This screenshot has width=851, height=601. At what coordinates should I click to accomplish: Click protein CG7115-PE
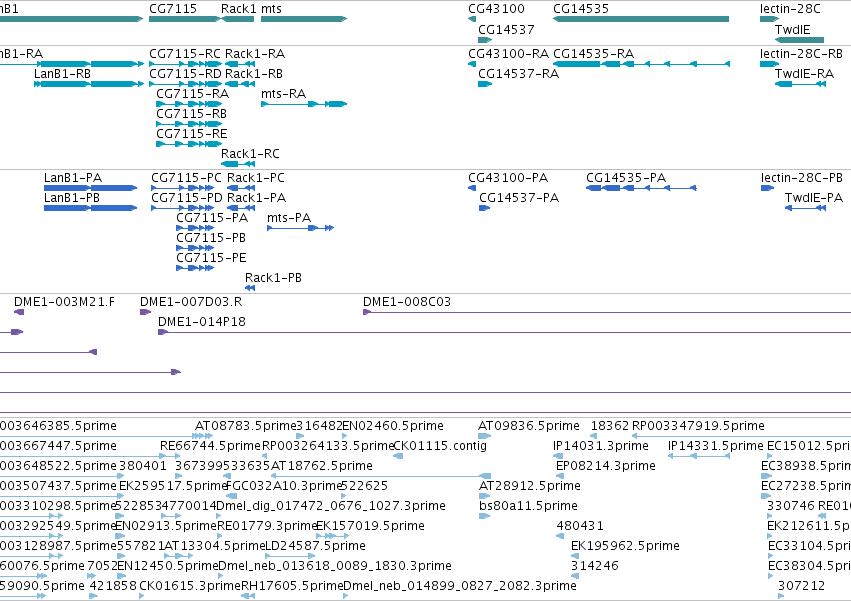tap(211, 258)
